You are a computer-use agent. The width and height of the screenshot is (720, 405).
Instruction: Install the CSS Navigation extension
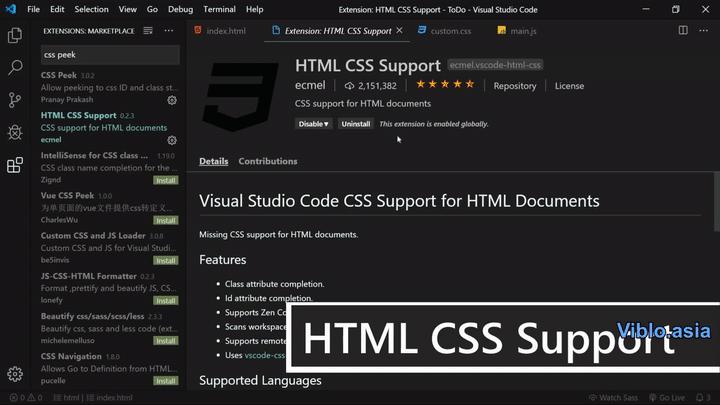pyautogui.click(x=165, y=381)
